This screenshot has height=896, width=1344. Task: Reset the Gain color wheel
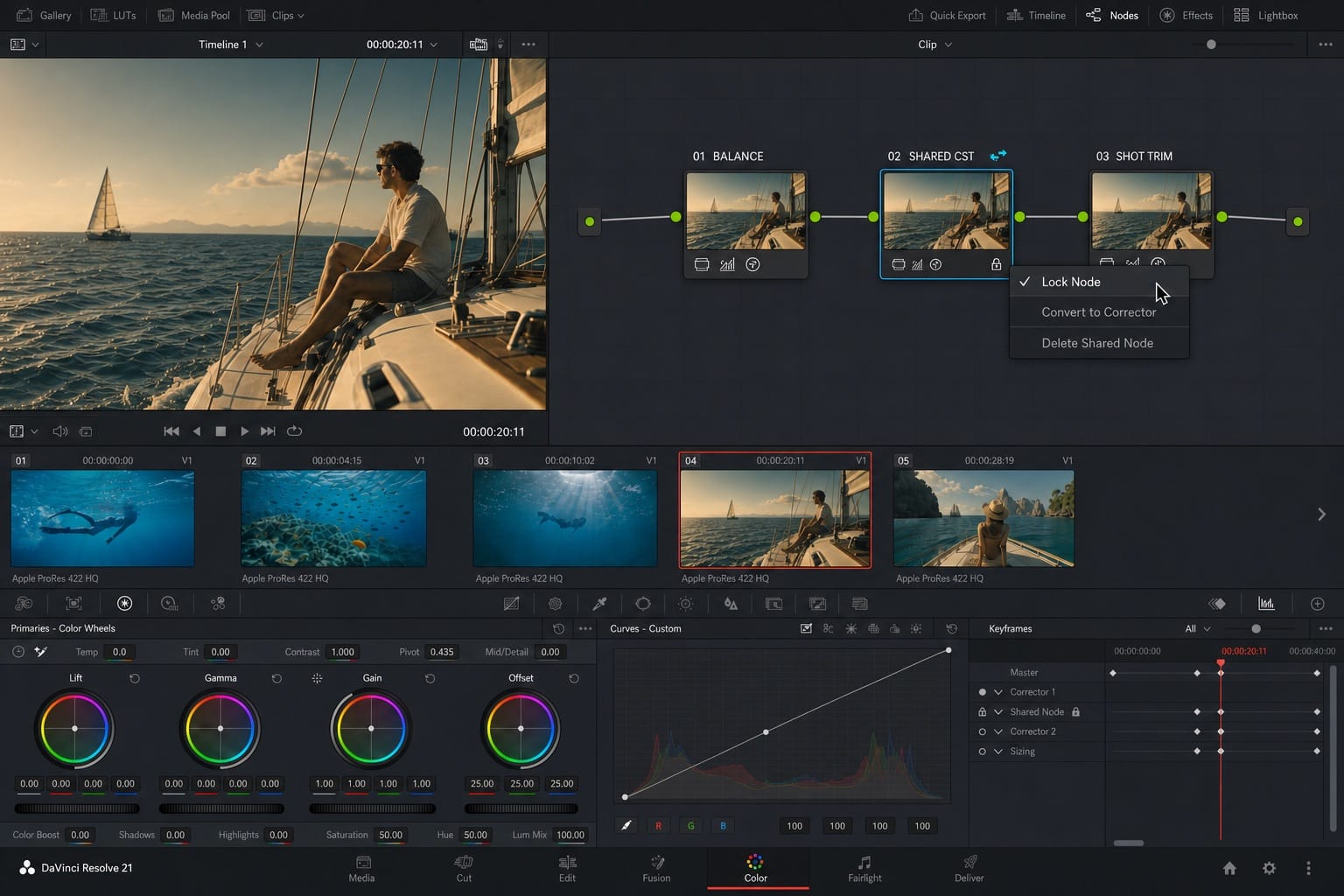[x=430, y=678]
